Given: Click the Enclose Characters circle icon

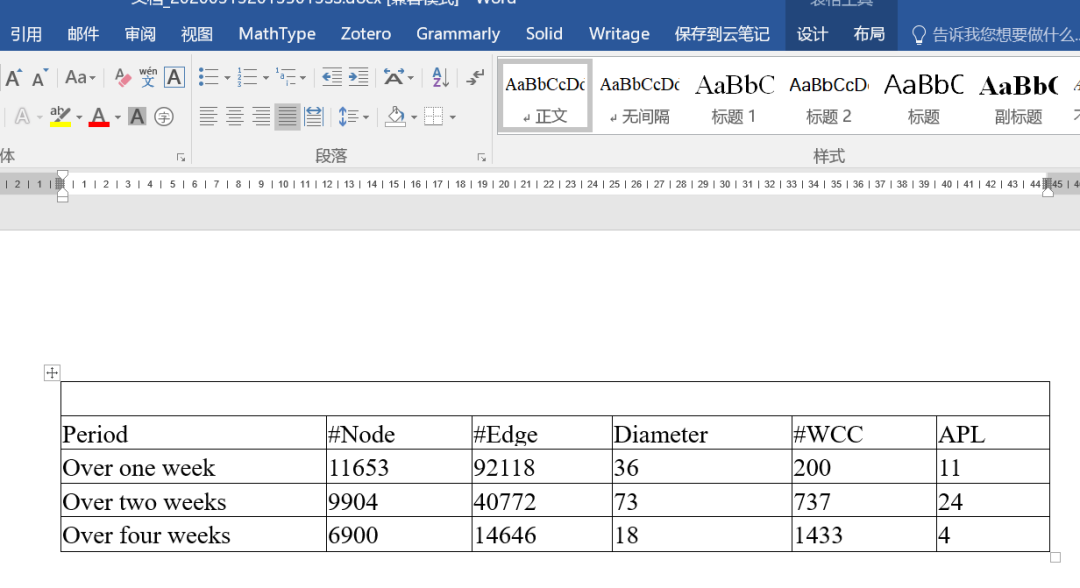Looking at the screenshot, I should pos(164,117).
